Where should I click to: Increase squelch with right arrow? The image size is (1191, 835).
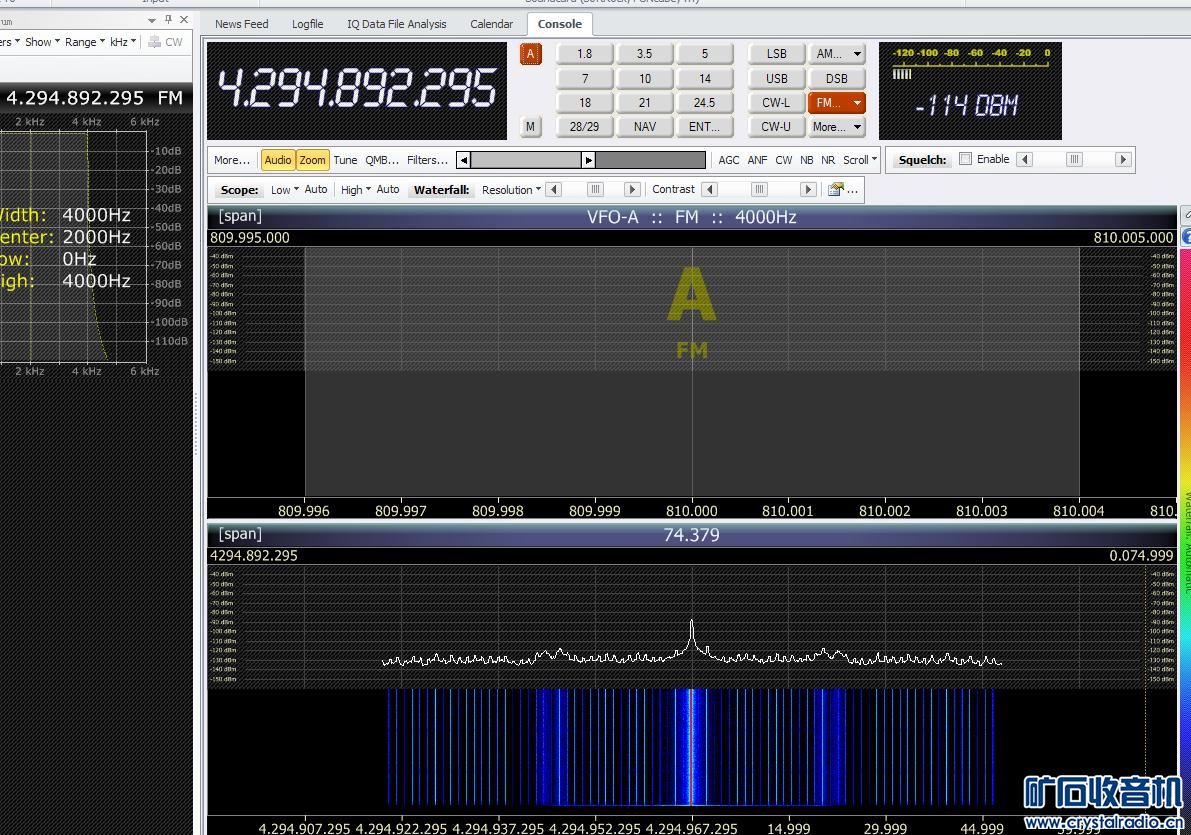[1123, 160]
